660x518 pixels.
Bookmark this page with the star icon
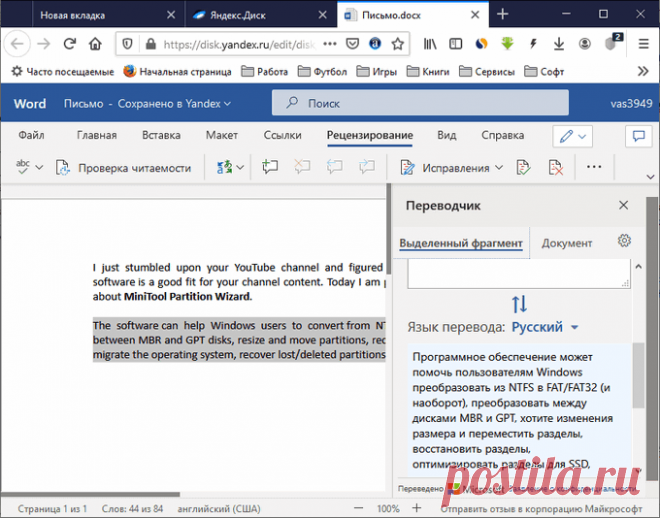[398, 44]
